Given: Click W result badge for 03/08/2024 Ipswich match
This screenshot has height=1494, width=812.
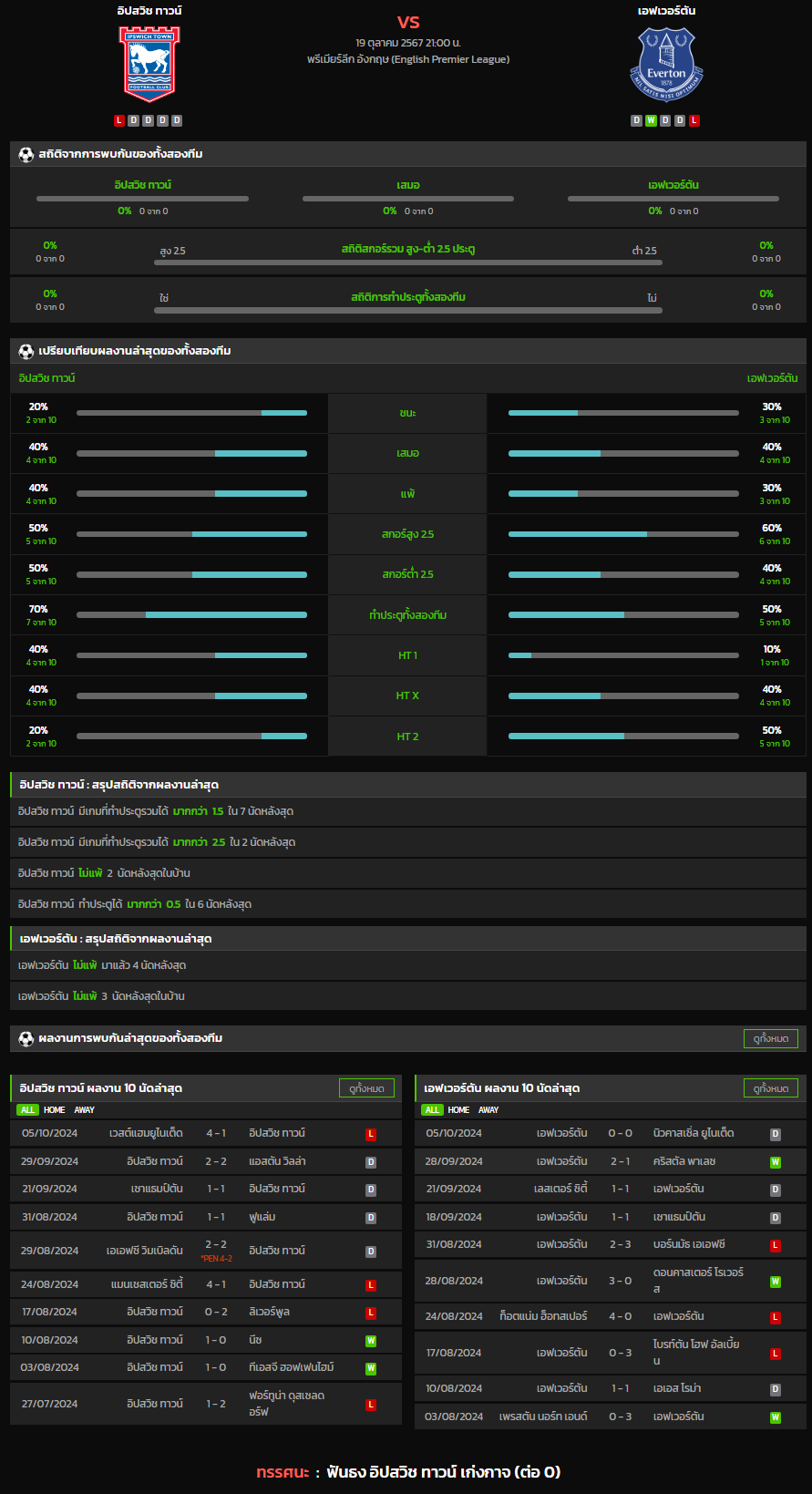Looking at the screenshot, I should 371,1368.
